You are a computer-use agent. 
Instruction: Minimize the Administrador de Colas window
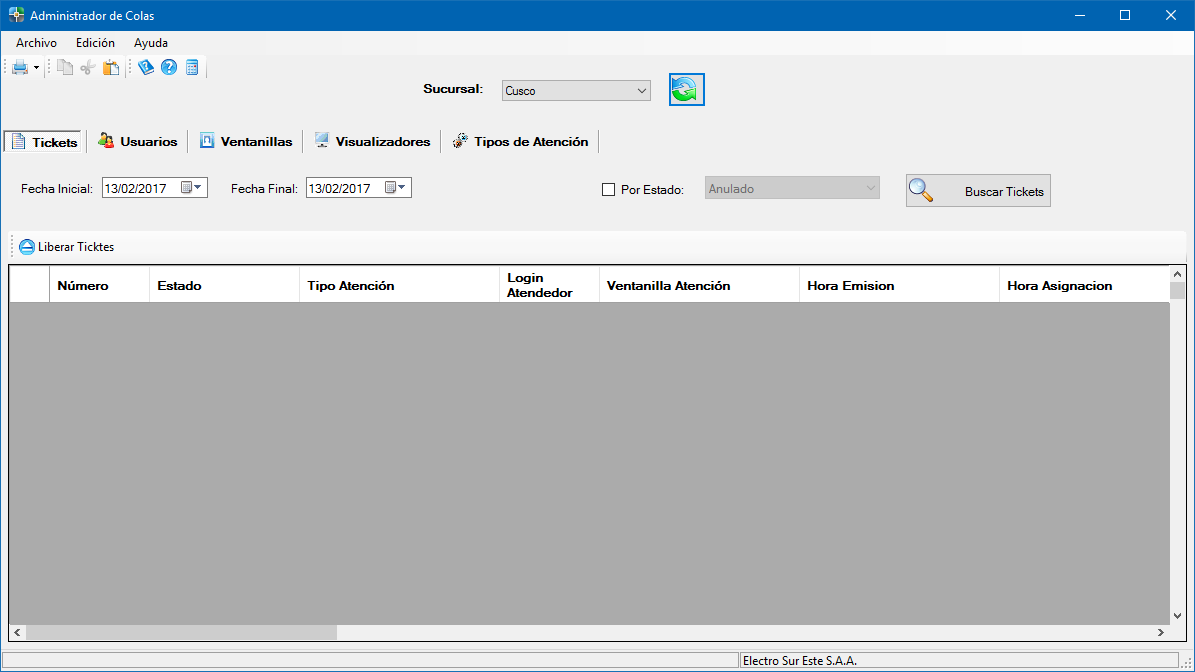coord(1079,15)
